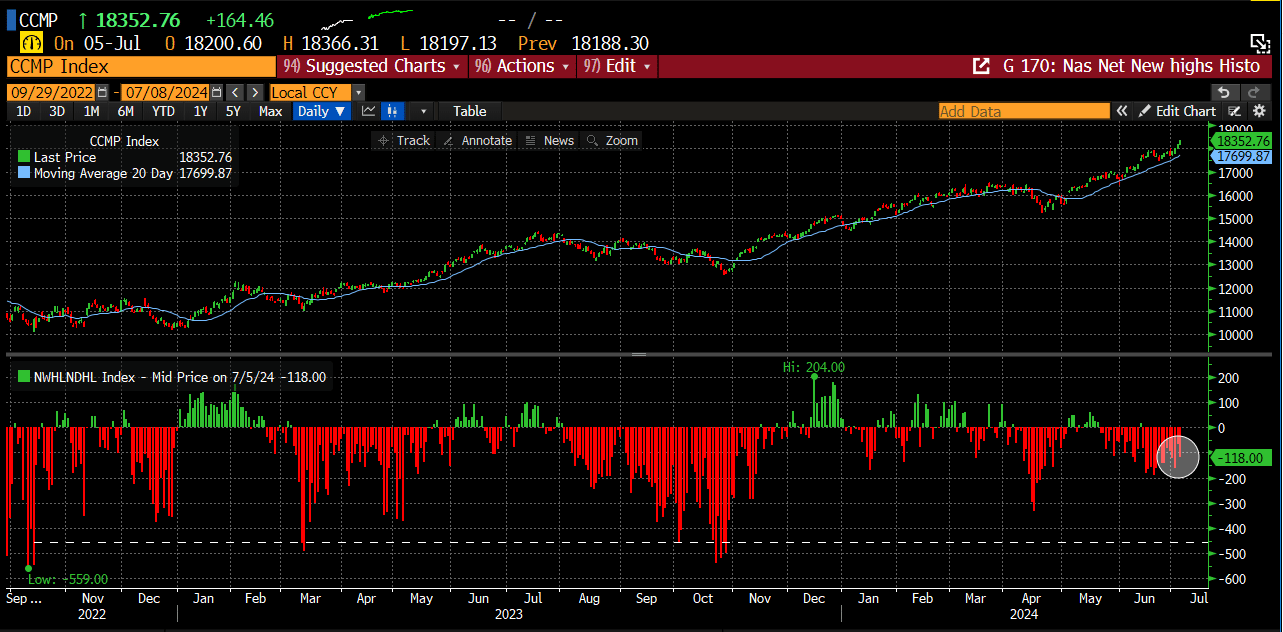1283x632 pixels.
Task: Click the G 170 Nas Net New highs title
Action: tap(1131, 66)
